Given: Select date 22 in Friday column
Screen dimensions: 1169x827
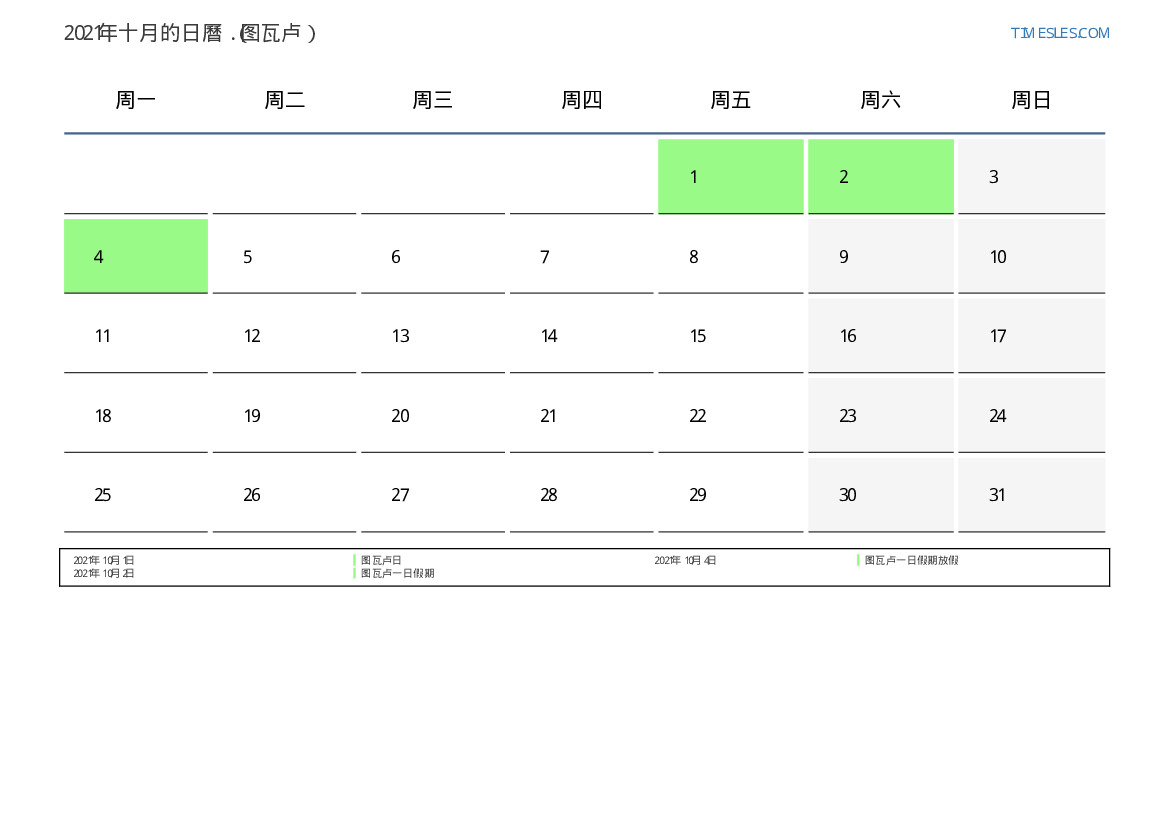Looking at the screenshot, I should (731, 416).
